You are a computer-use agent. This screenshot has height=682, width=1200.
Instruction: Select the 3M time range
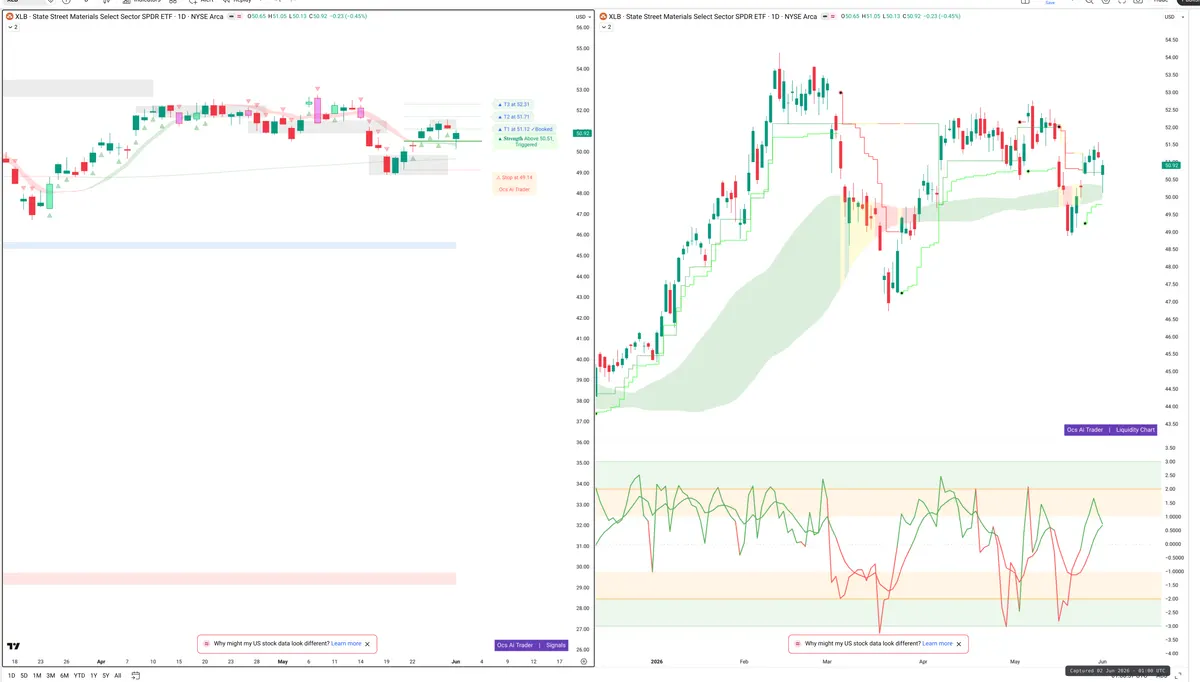click(x=51, y=675)
